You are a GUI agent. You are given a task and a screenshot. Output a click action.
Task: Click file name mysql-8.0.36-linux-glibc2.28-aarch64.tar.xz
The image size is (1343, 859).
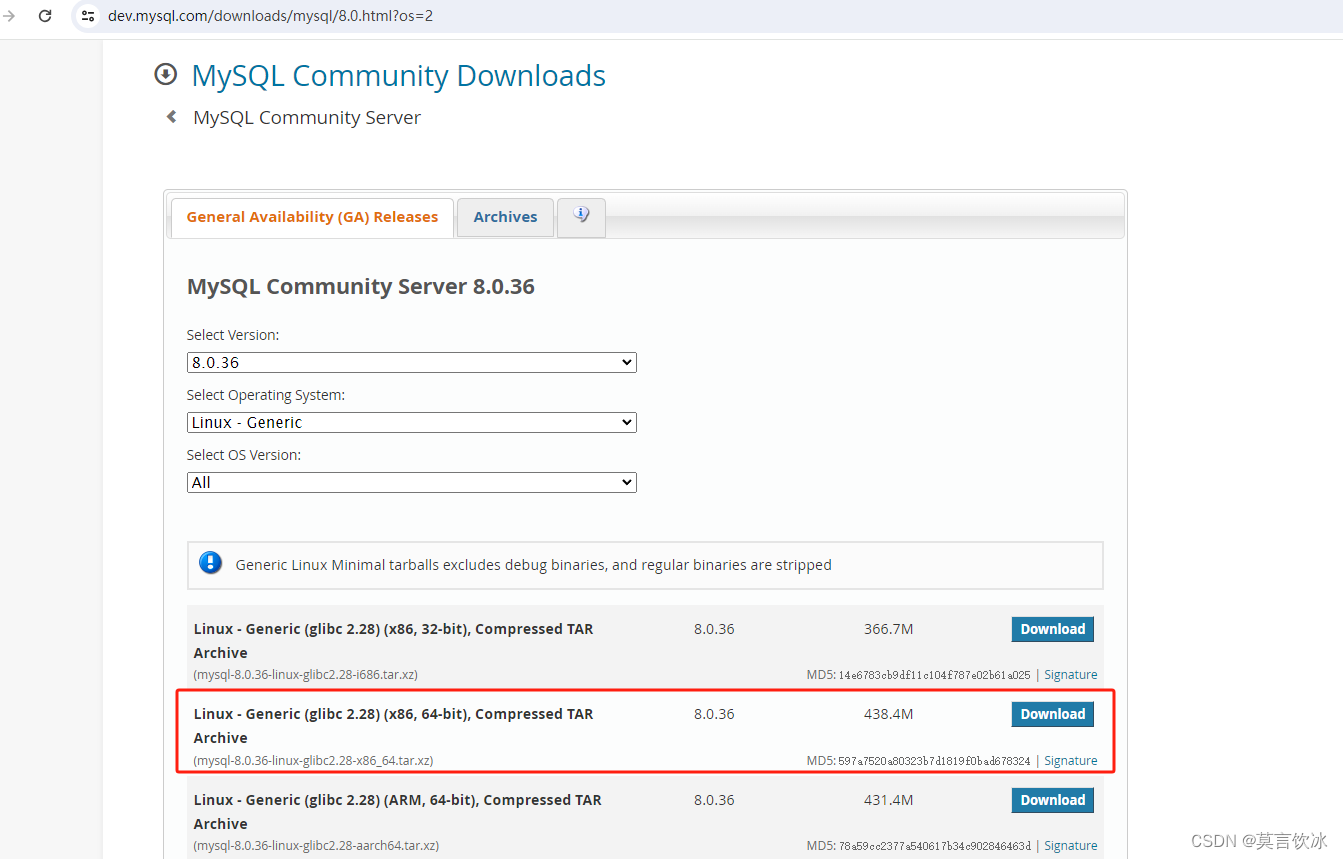tap(316, 846)
